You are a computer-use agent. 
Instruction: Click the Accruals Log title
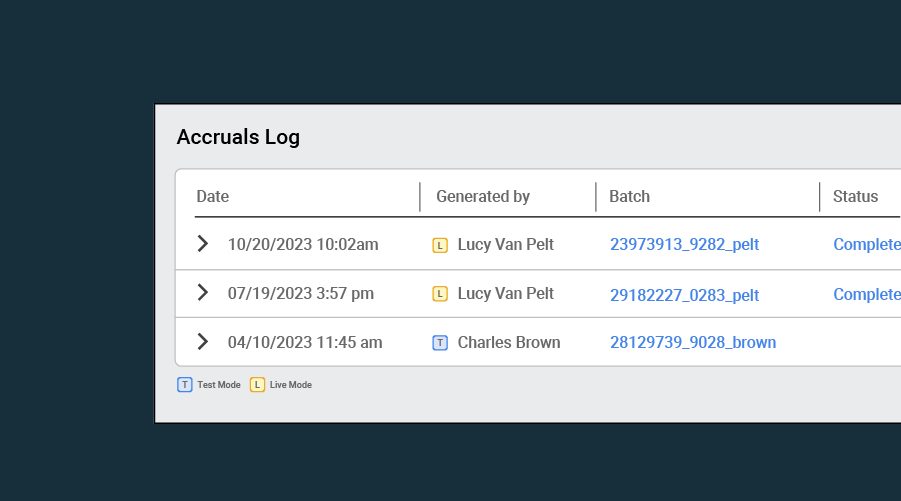238,137
